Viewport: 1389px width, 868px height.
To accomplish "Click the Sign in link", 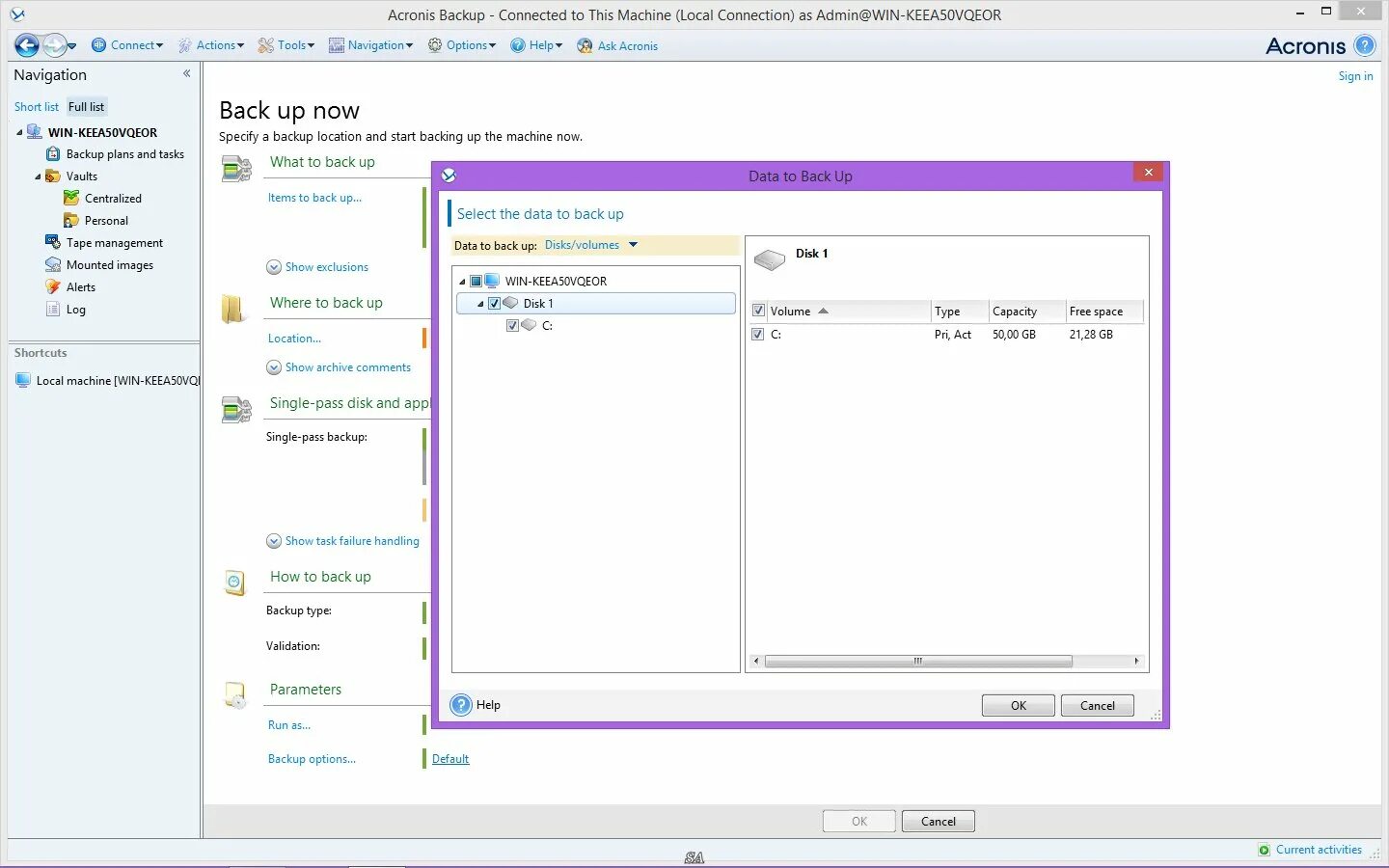I will pos(1355,76).
